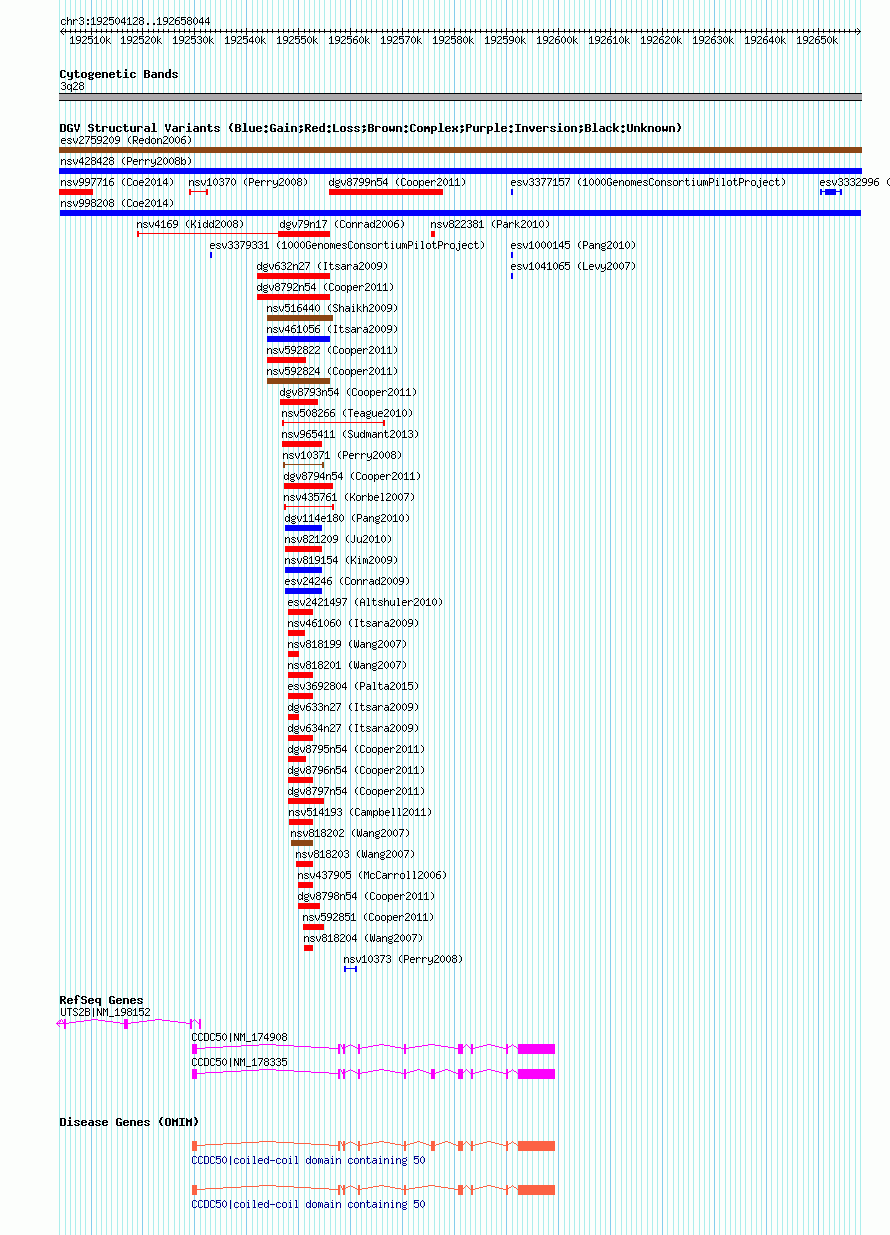Click the blue bar under dgv114e180

303,528
